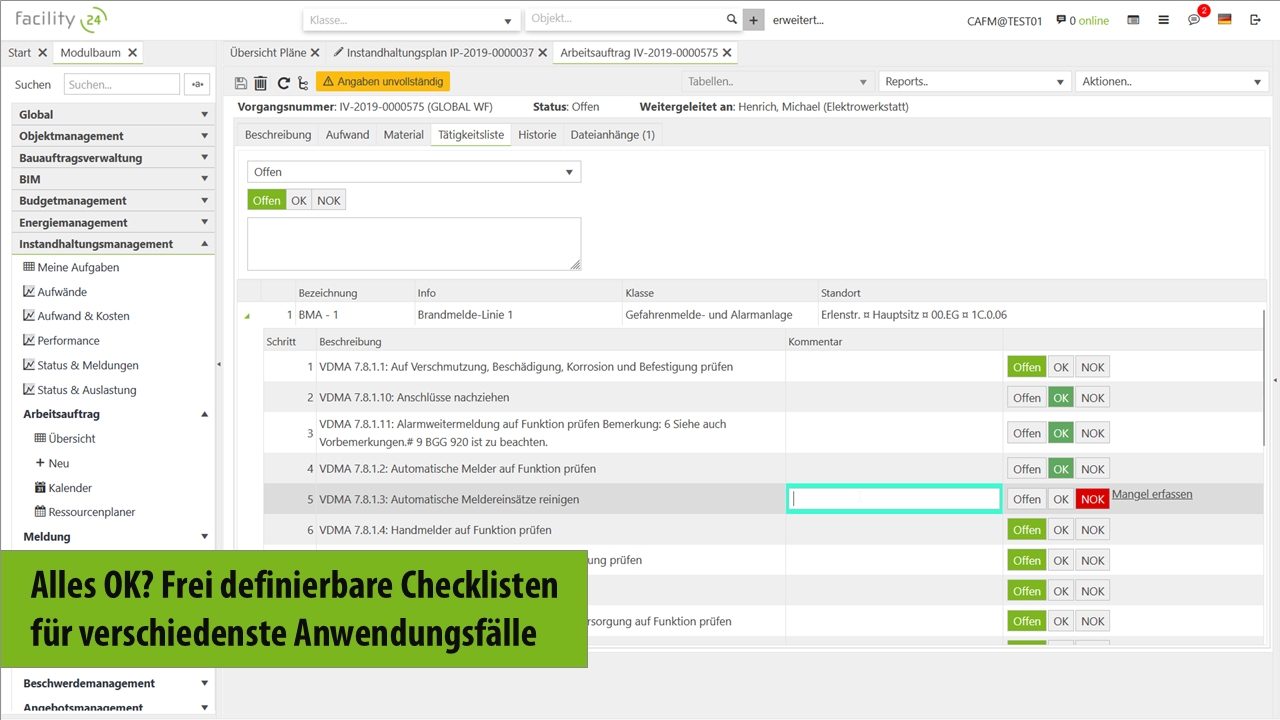The image size is (1280, 720).
Task: Open Aufwand & Kosten chart entry
Action: click(x=76, y=316)
